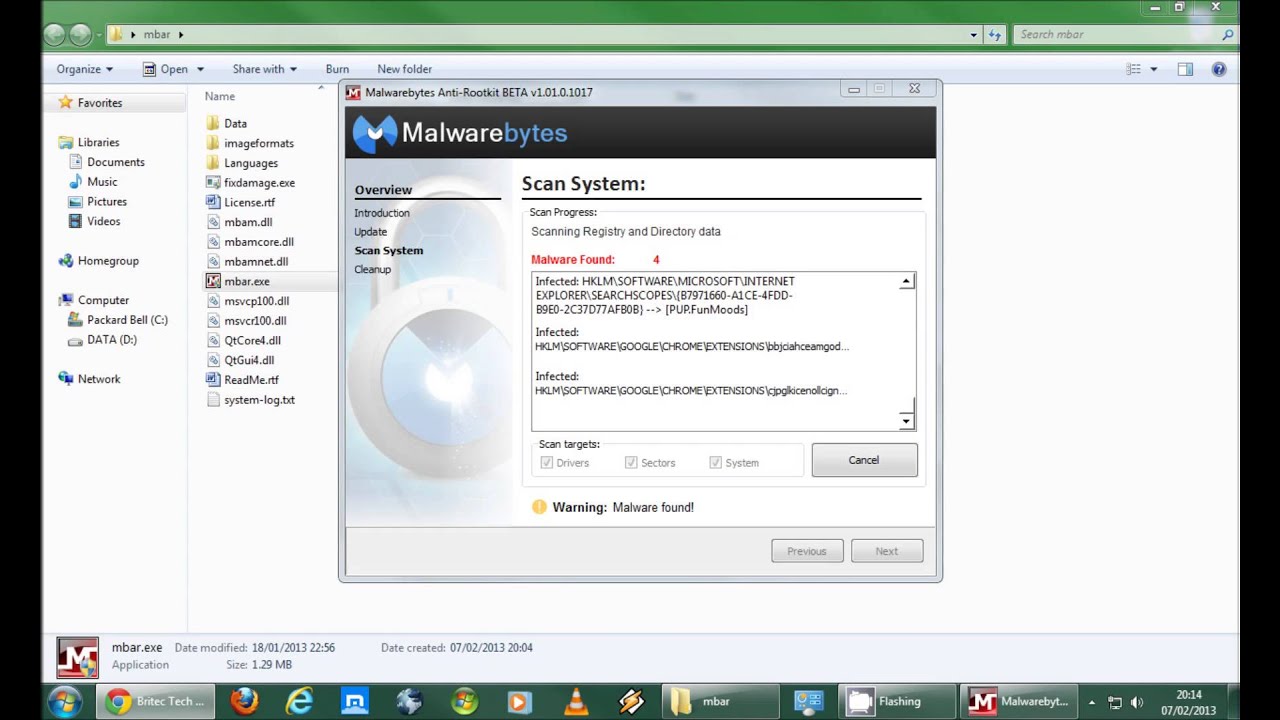Click the mbar taskbar button
The image size is (1280, 720).
720,702
